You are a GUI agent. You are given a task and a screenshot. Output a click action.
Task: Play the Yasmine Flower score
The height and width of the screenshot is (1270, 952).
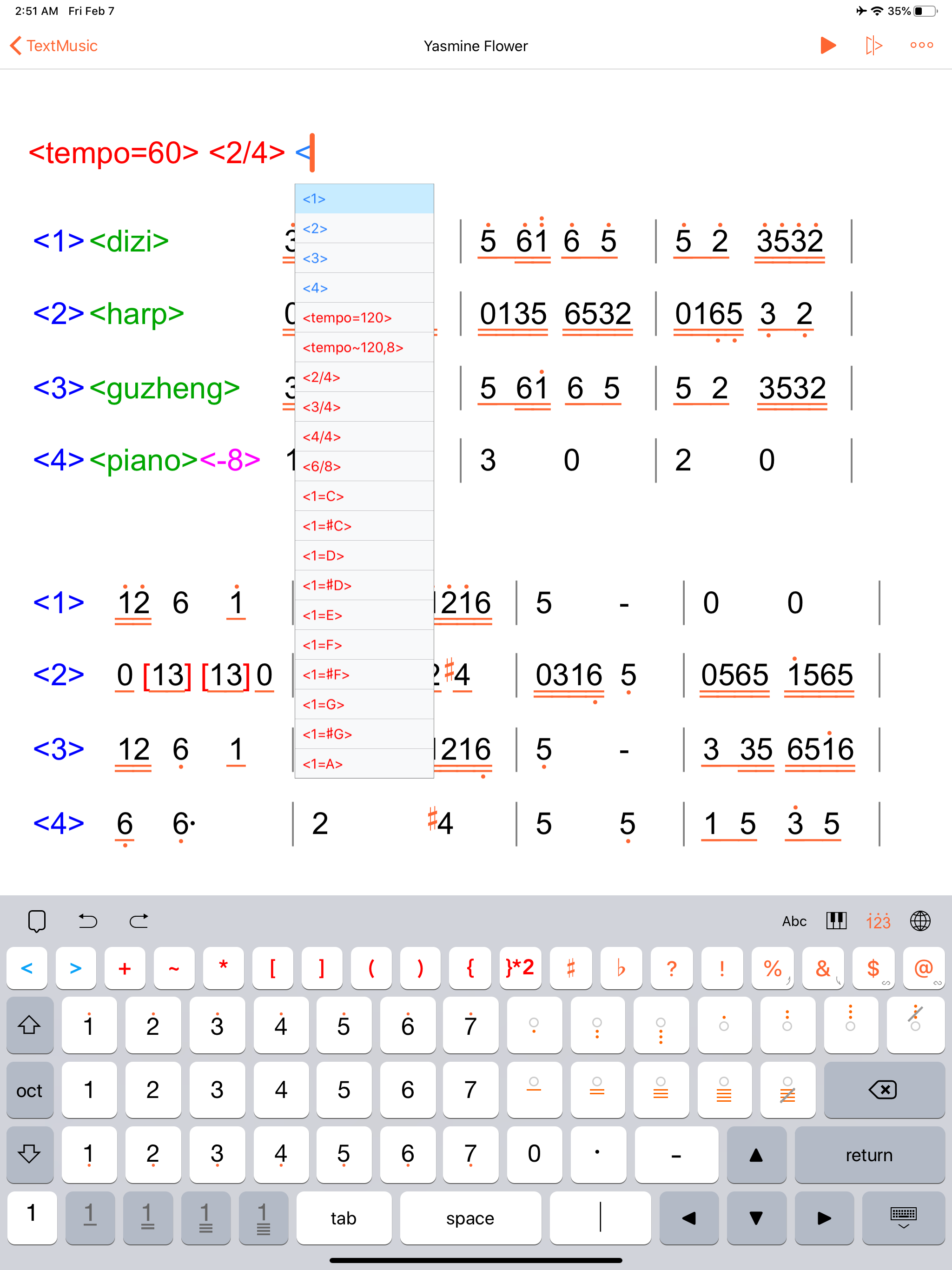tap(828, 46)
